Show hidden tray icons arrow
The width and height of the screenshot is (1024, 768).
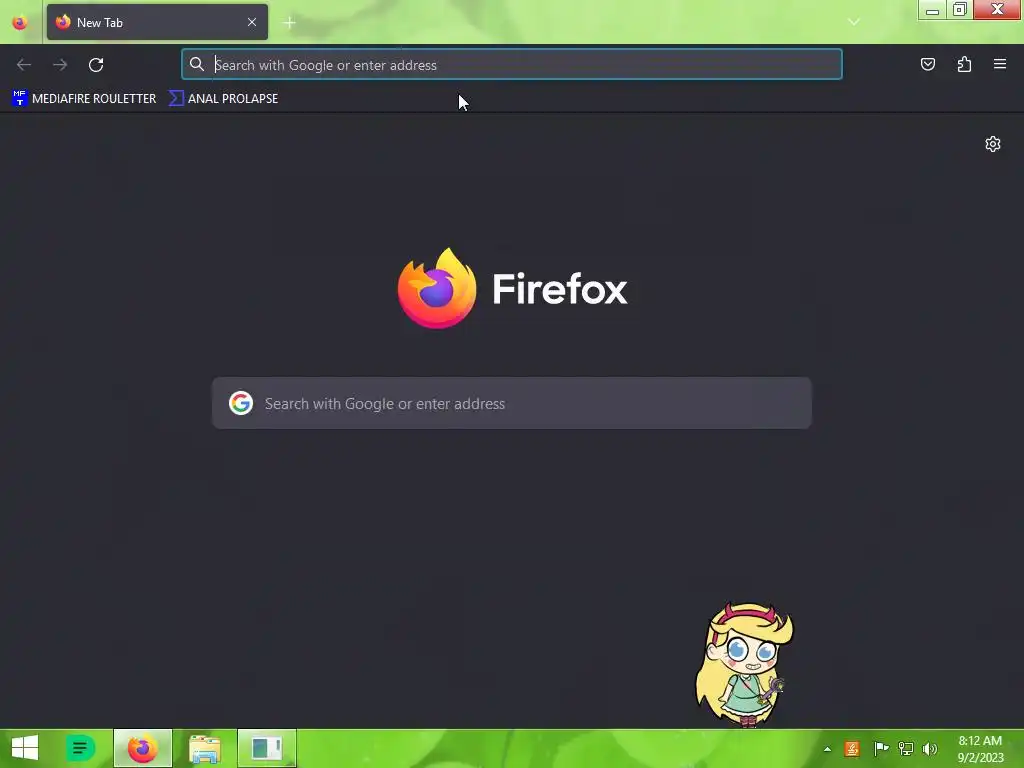pos(827,749)
